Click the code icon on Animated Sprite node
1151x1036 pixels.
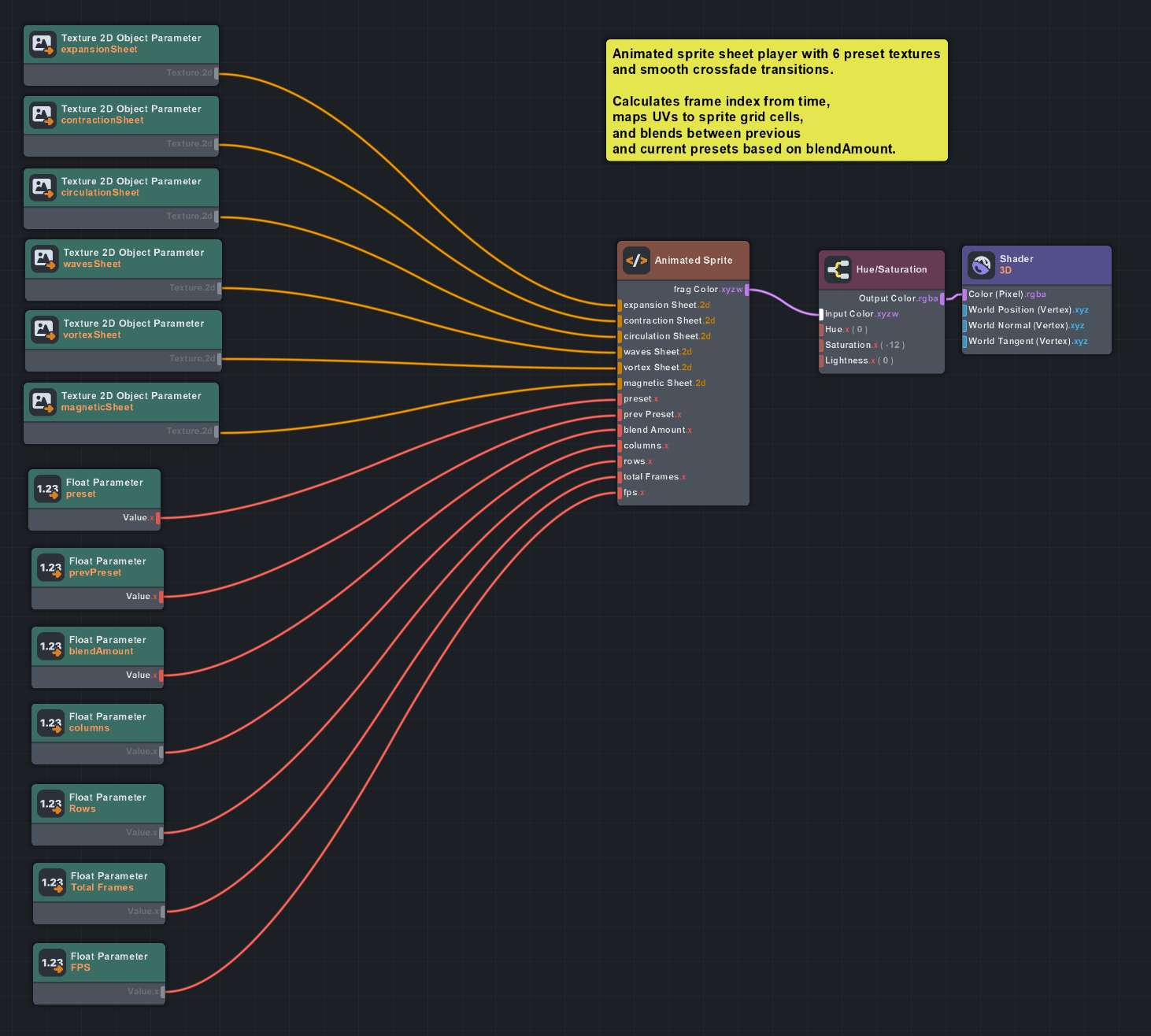click(636, 260)
